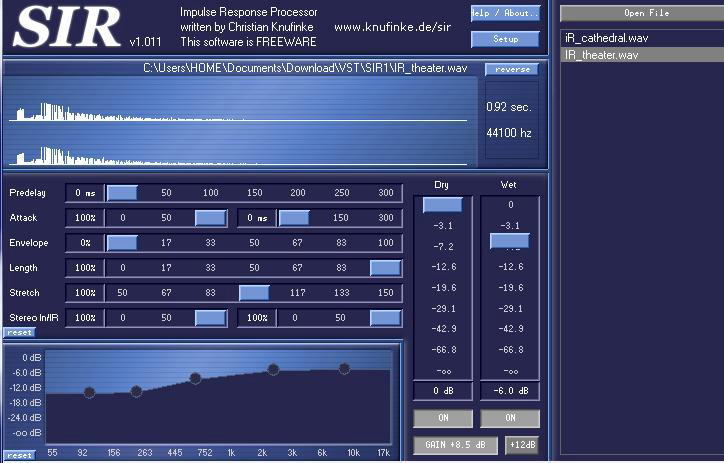The height and width of the screenshot is (463, 724).
Task: Click the Envelope slider handle
Action: [x=122, y=243]
